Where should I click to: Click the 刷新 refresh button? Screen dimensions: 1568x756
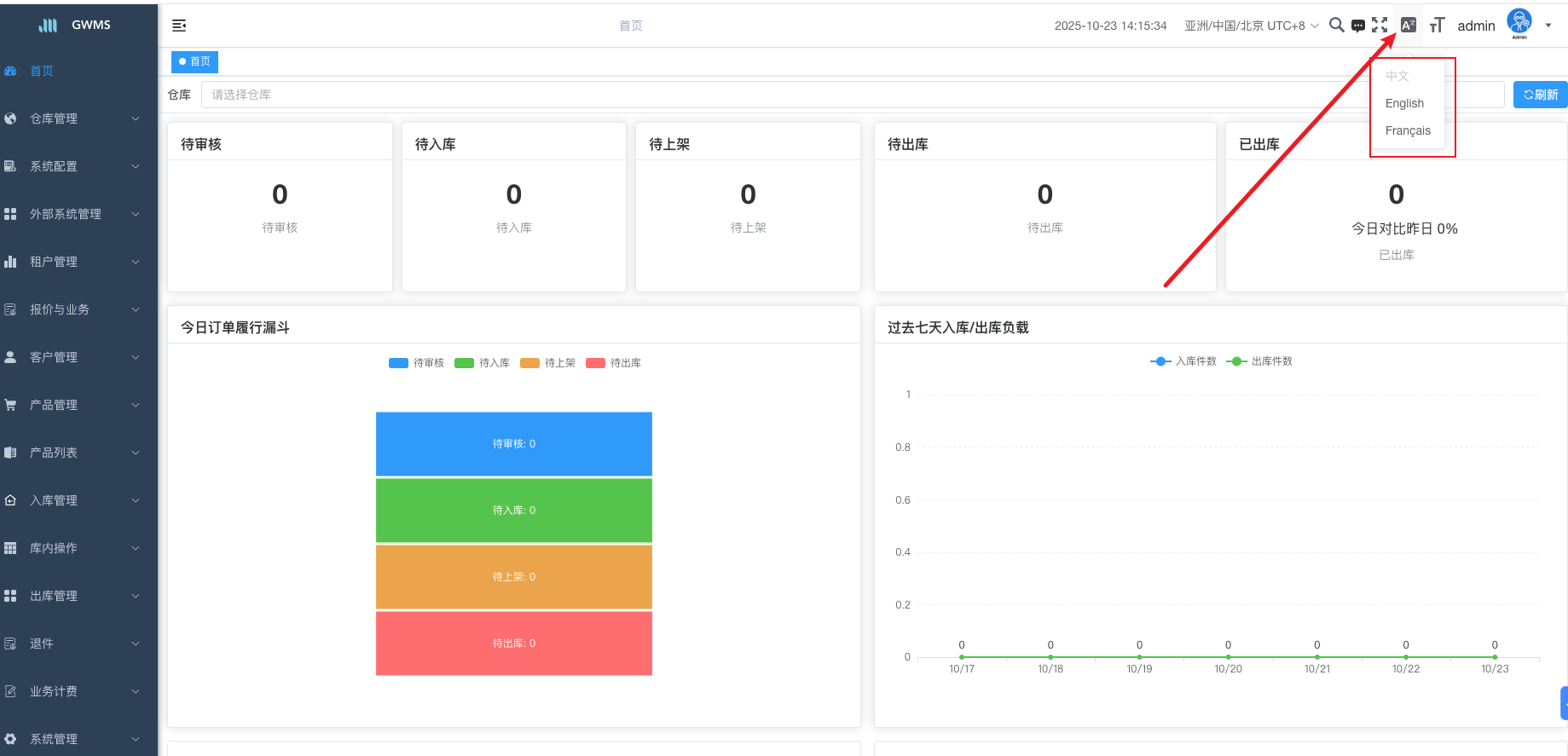[1540, 95]
